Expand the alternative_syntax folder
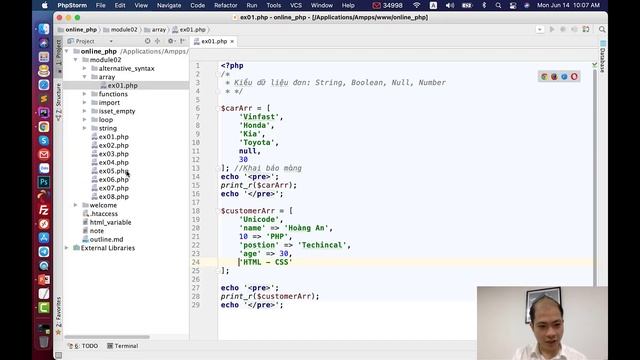 tap(84, 69)
